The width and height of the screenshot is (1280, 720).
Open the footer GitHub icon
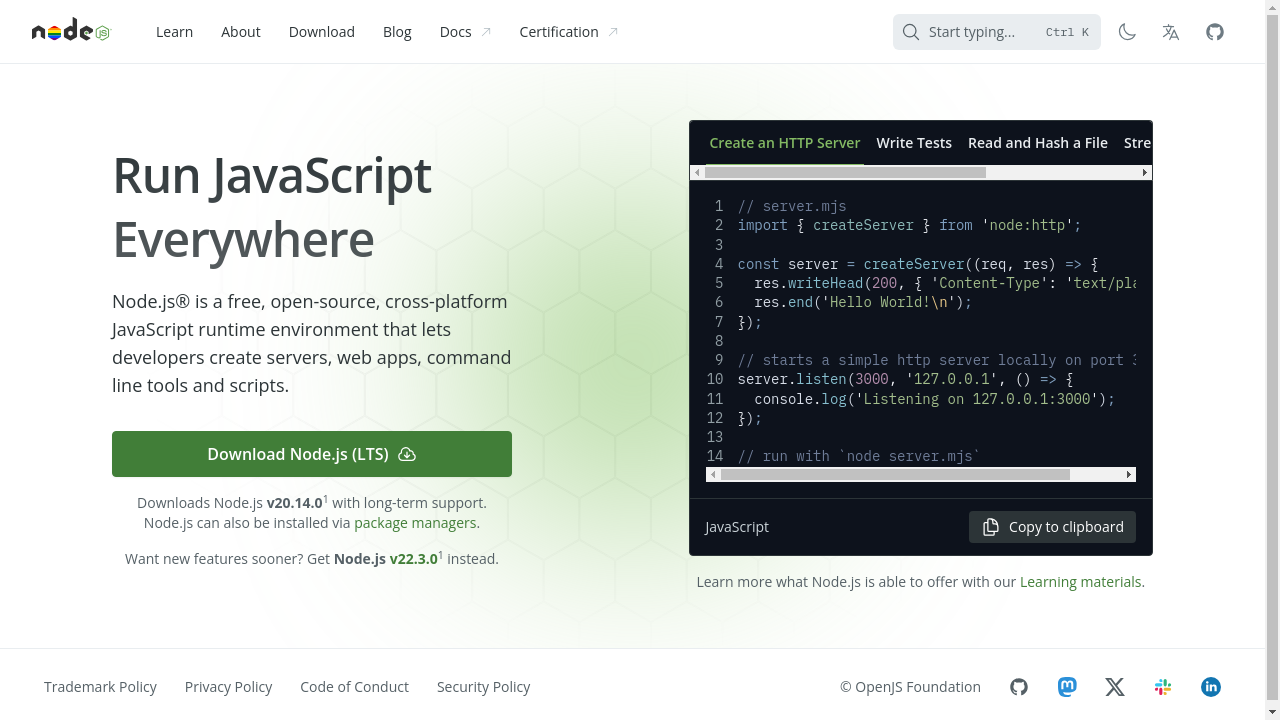tap(1018, 687)
